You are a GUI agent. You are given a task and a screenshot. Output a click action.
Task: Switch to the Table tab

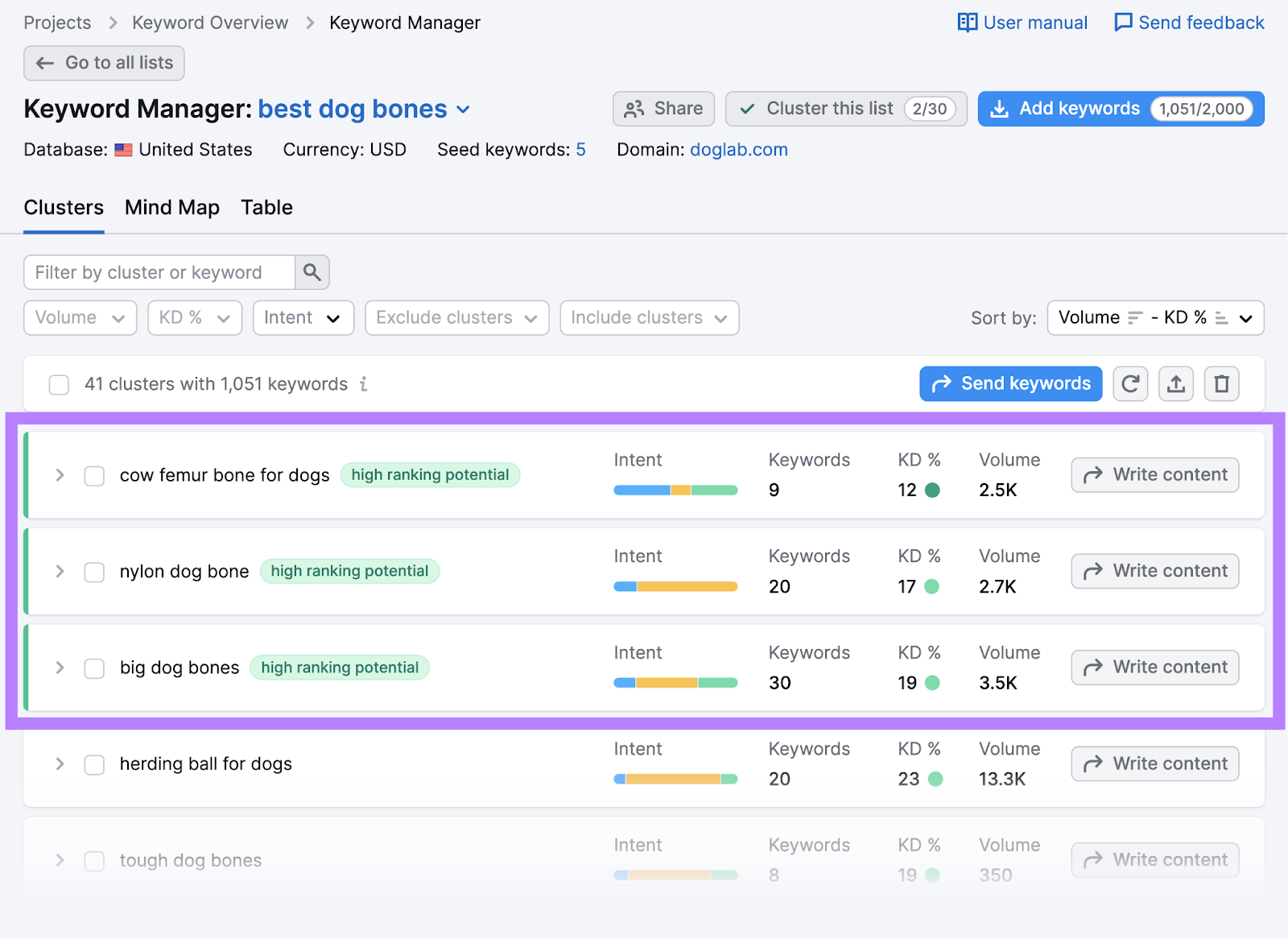(266, 208)
